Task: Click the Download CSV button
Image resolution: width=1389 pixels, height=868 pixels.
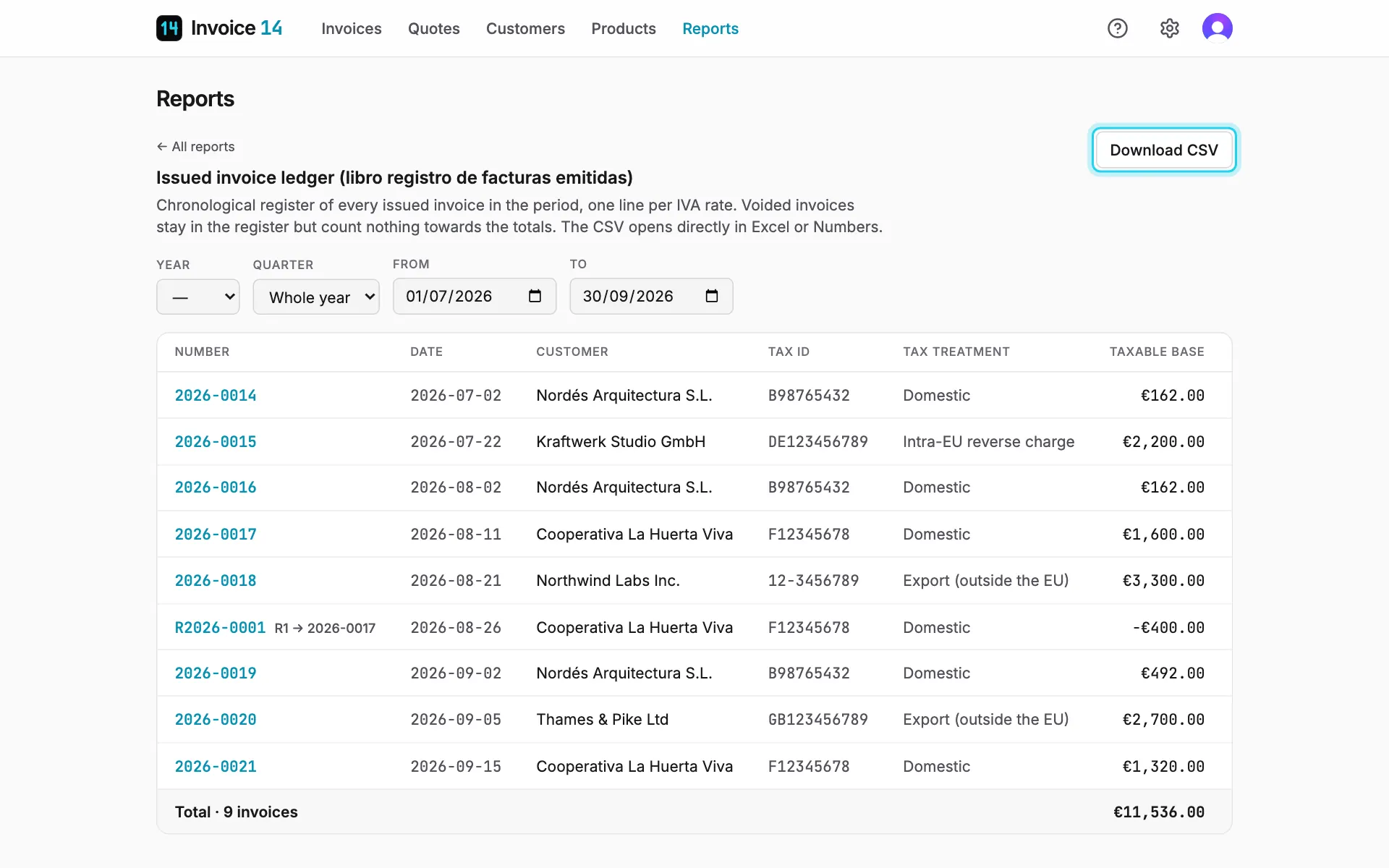Action: pyautogui.click(x=1164, y=150)
